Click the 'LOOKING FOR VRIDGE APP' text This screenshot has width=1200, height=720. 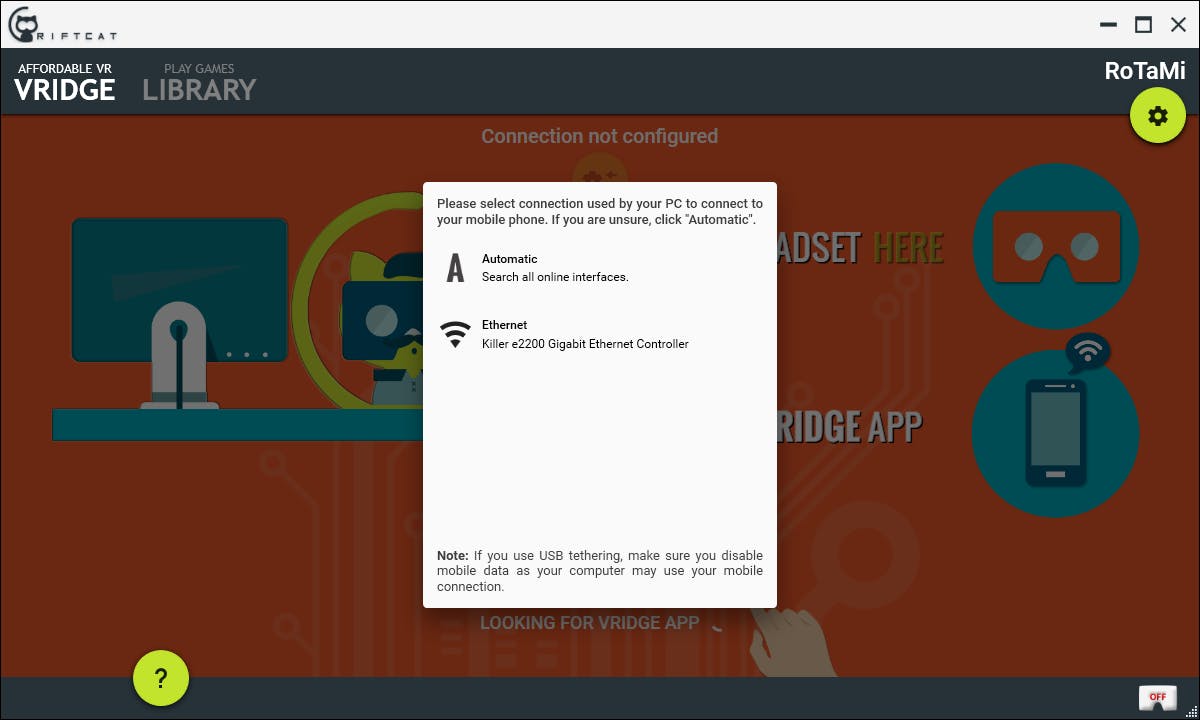tap(589, 622)
